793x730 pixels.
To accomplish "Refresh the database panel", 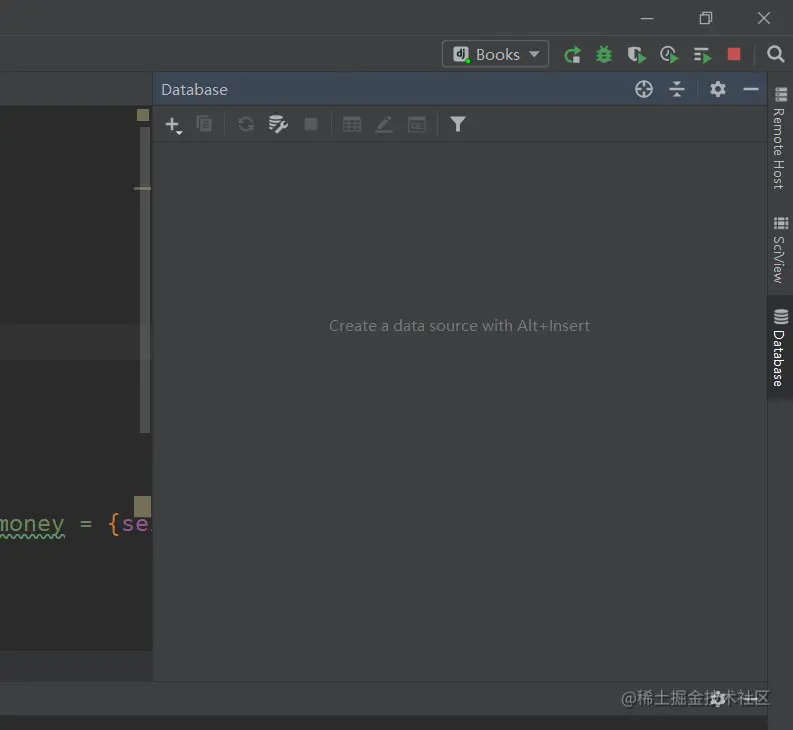I will click(246, 124).
